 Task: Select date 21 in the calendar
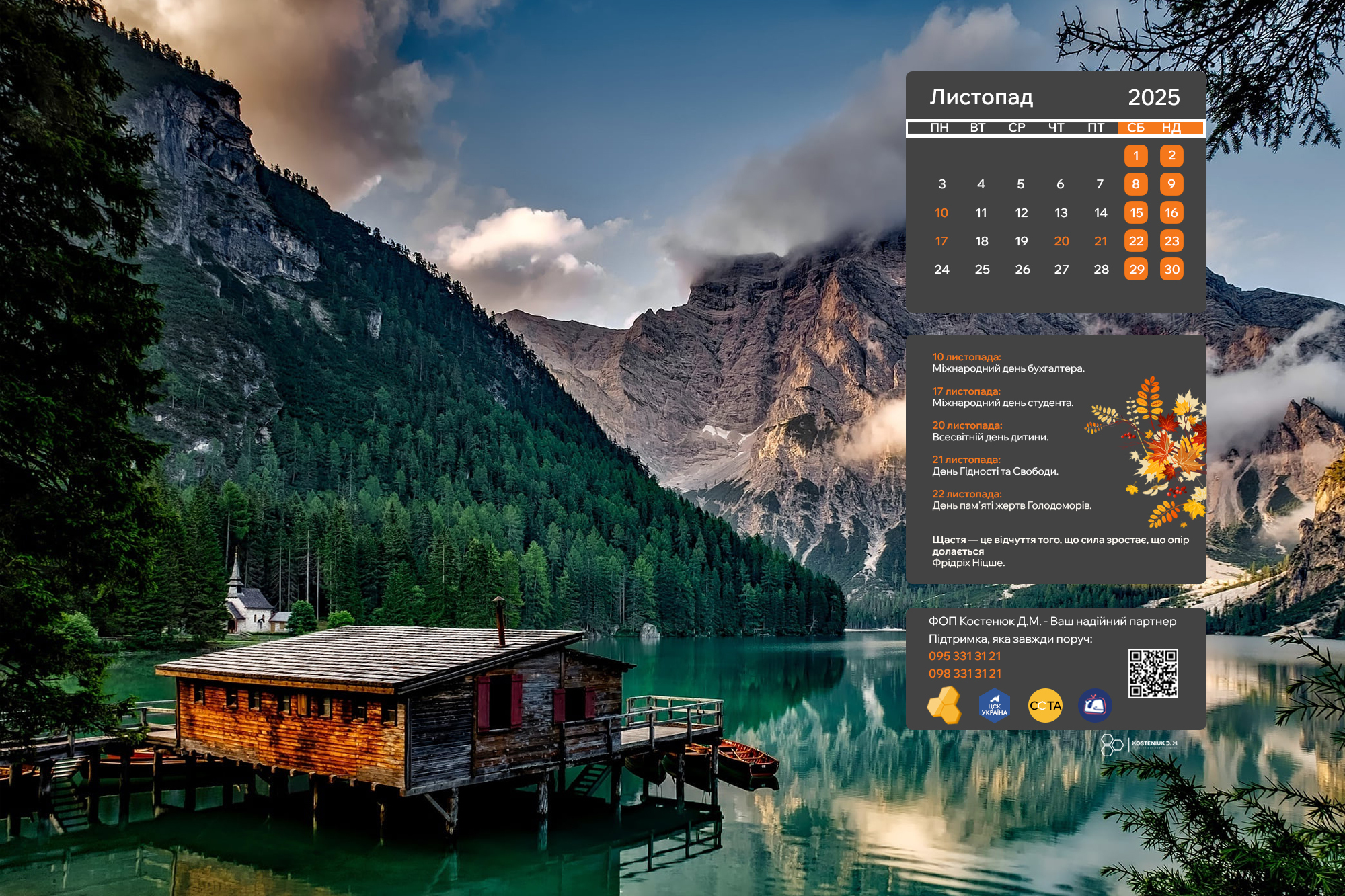click(1100, 241)
